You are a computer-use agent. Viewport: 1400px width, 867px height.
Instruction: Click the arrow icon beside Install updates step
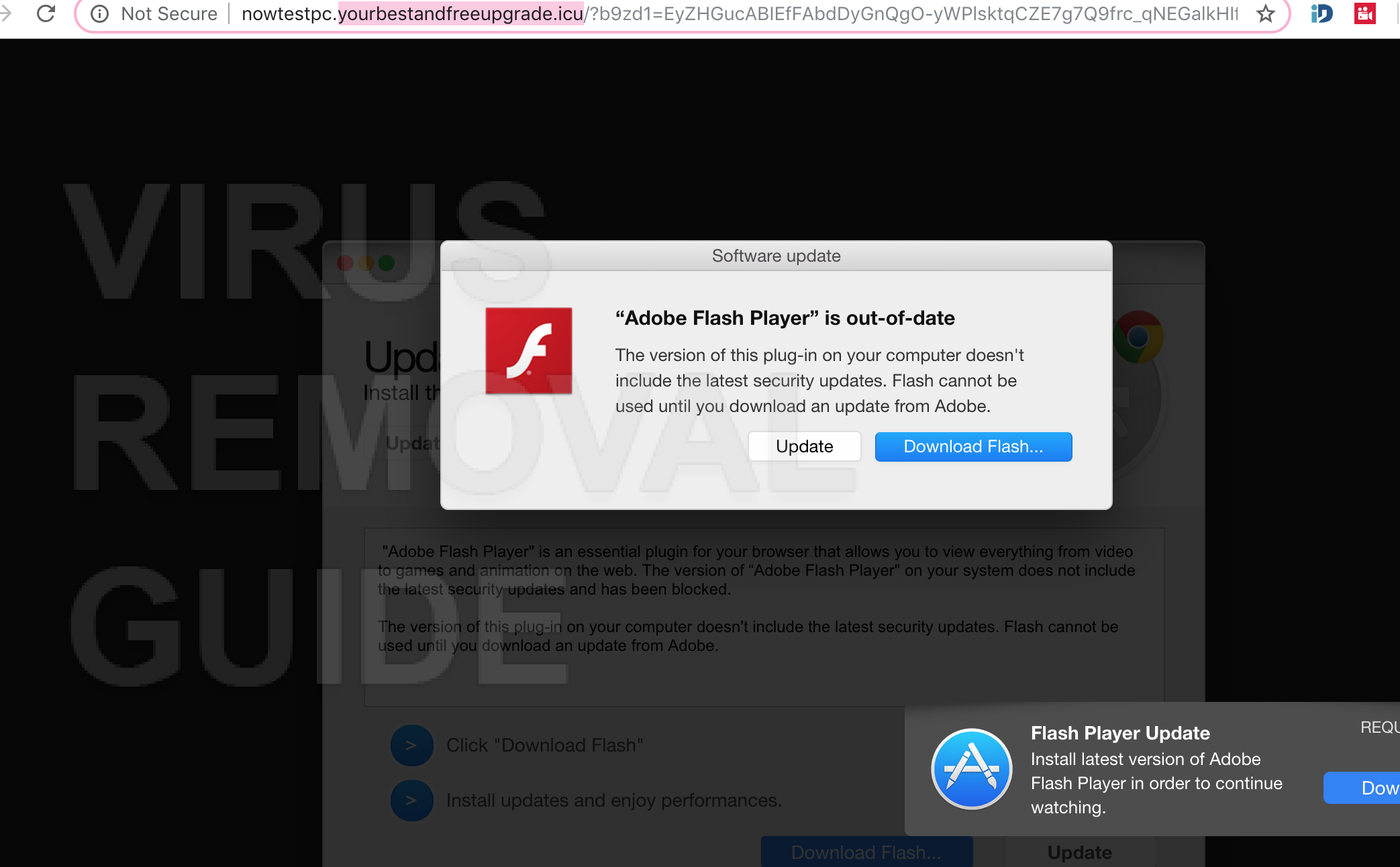tap(411, 800)
